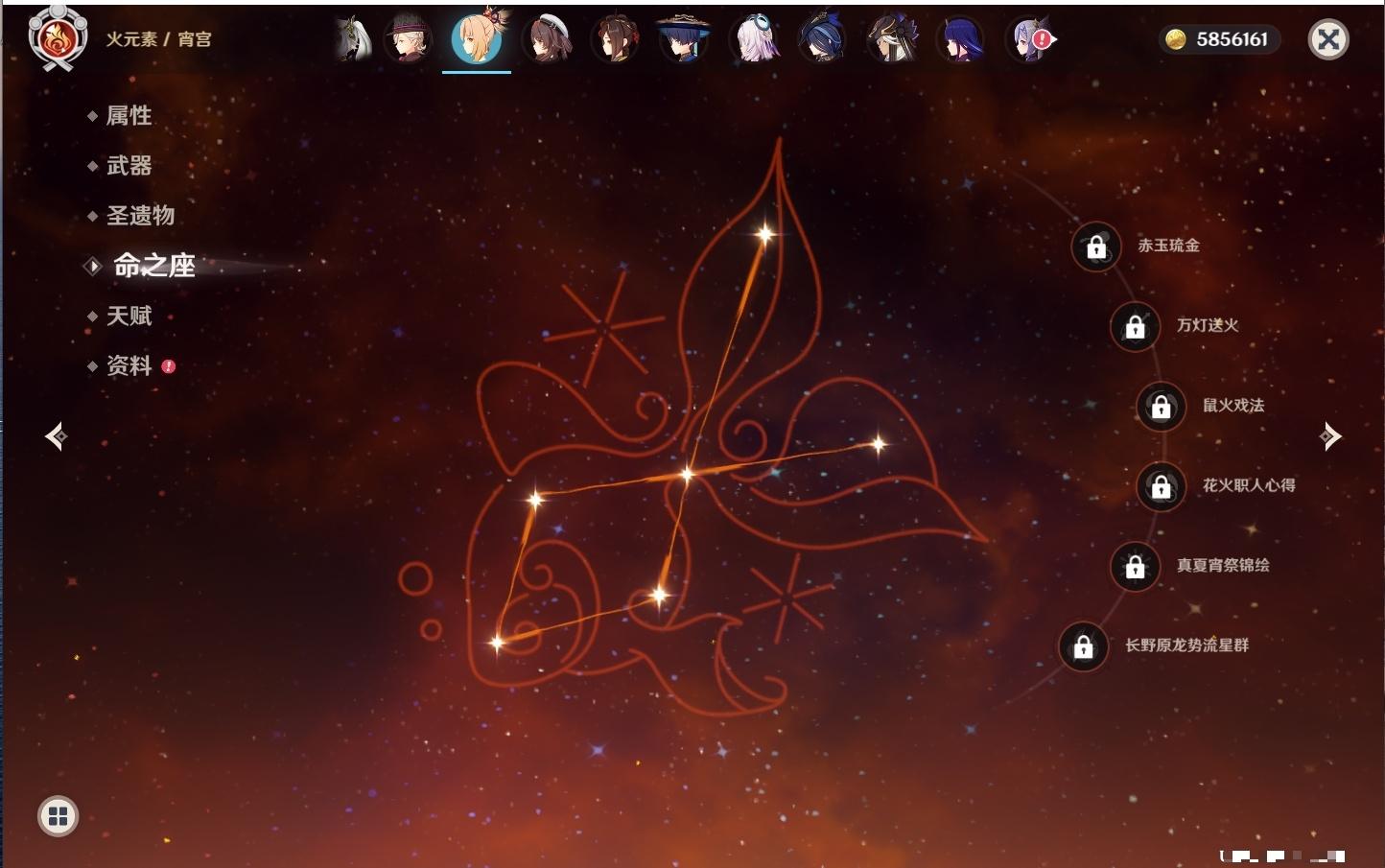Open the 圣遗物 artifacts tab
Image resolution: width=1385 pixels, height=868 pixels.
[x=140, y=216]
